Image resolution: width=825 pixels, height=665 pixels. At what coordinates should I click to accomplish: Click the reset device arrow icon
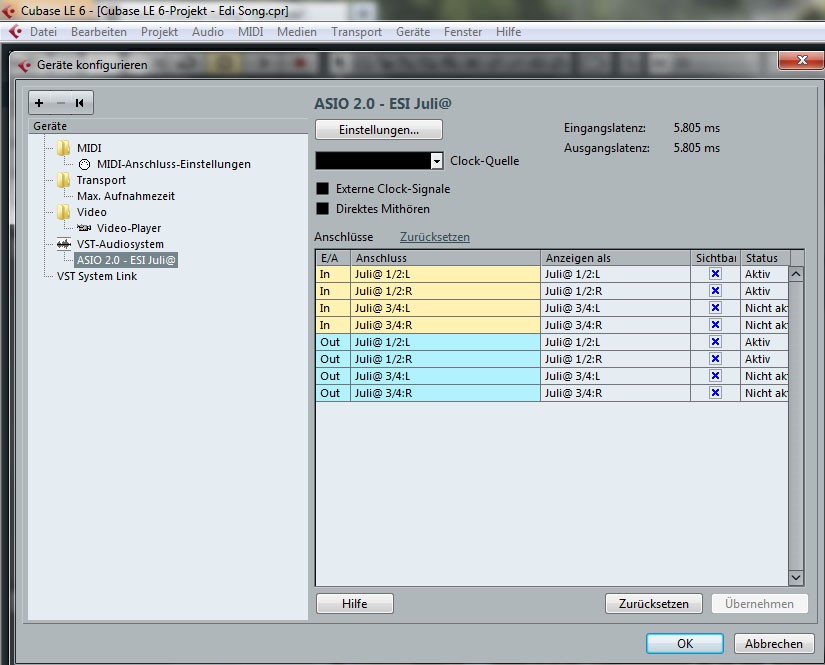(x=79, y=103)
